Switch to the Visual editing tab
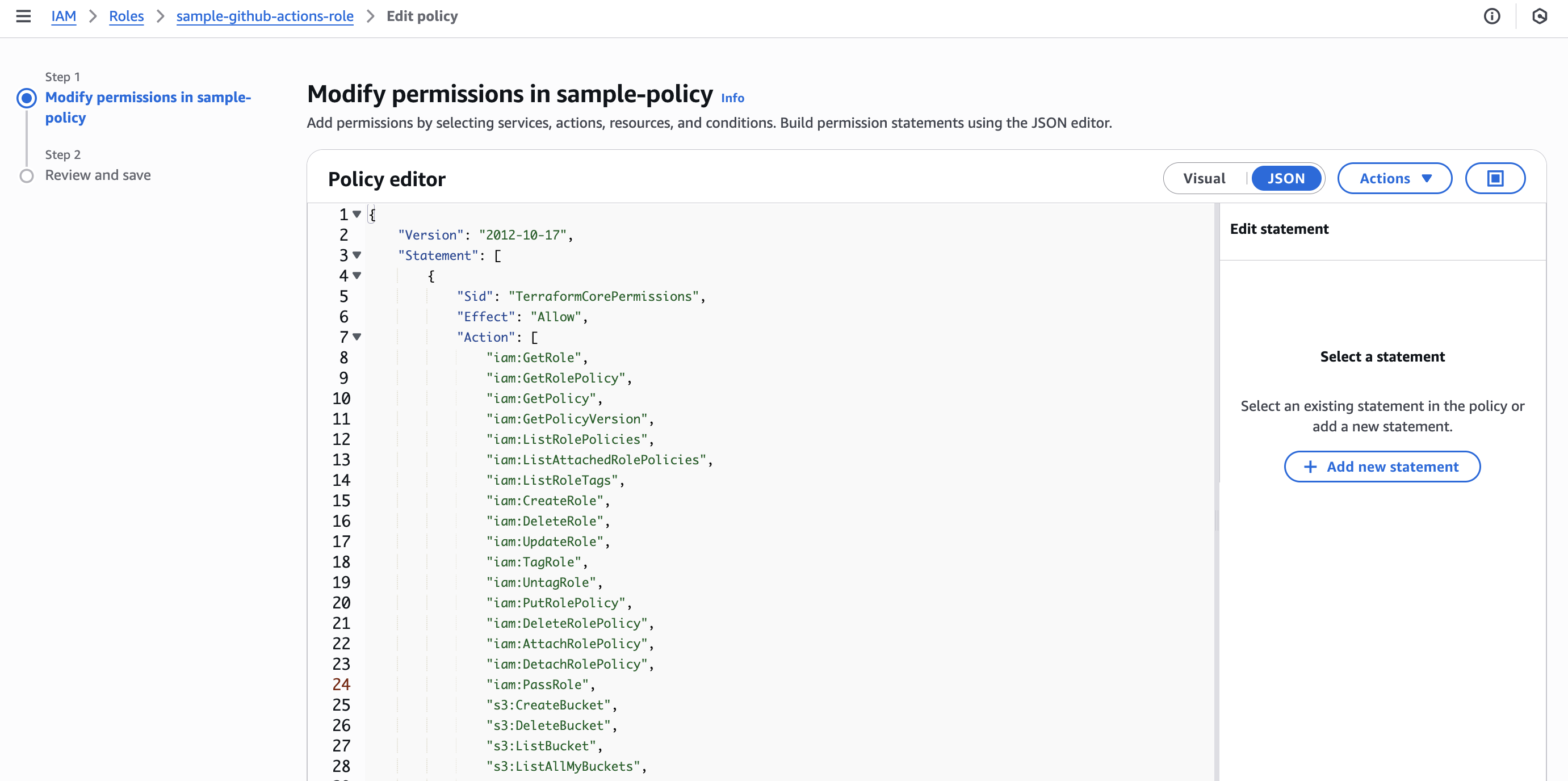Viewport: 1568px width, 781px height. 1204,178
